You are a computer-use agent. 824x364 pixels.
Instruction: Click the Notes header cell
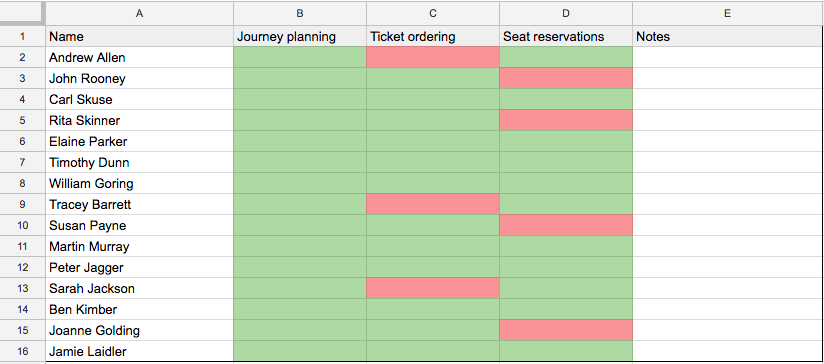[x=728, y=36]
